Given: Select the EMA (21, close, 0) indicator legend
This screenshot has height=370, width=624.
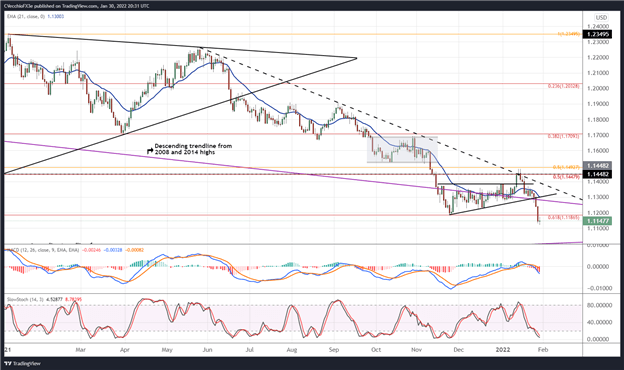Looking at the screenshot, I should [x=35, y=16].
